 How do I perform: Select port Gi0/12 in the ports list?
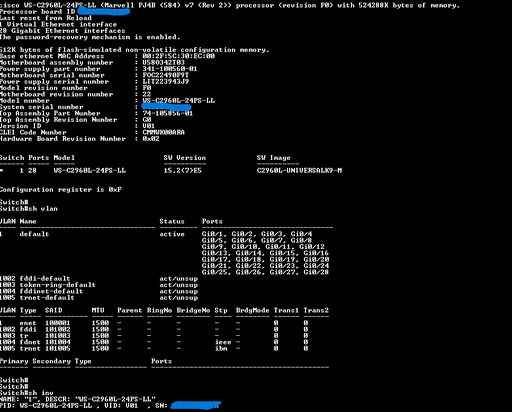312,247
